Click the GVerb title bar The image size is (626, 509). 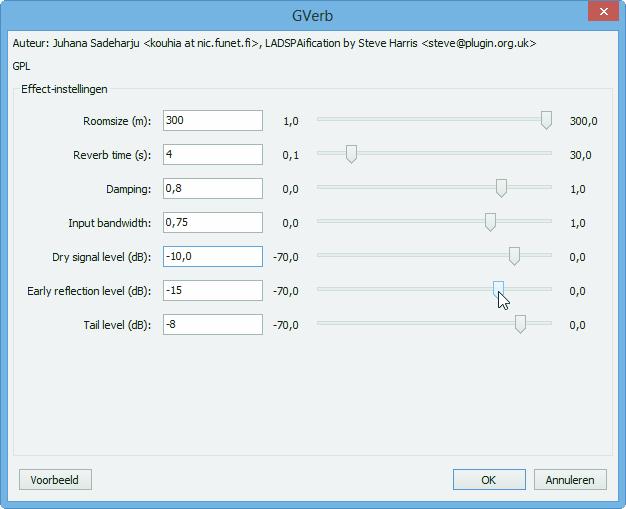[313, 14]
